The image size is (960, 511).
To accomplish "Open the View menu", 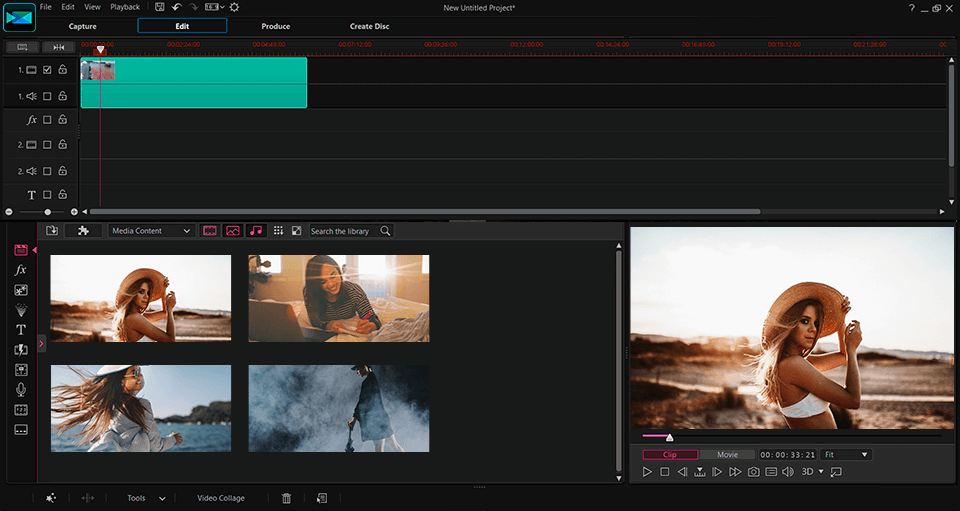I will pyautogui.click(x=92, y=7).
